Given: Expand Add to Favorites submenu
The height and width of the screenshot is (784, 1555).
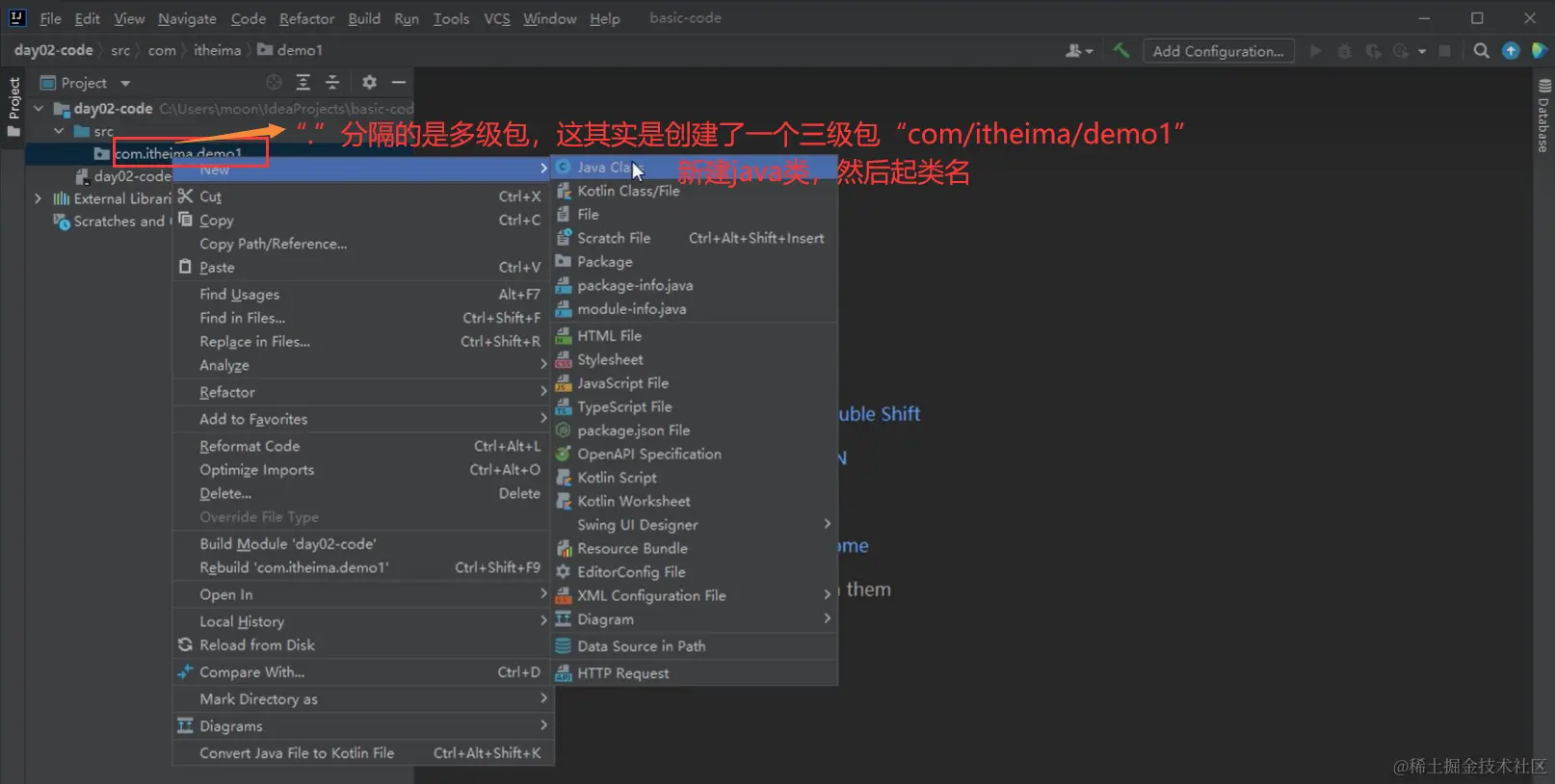Looking at the screenshot, I should pos(363,420).
